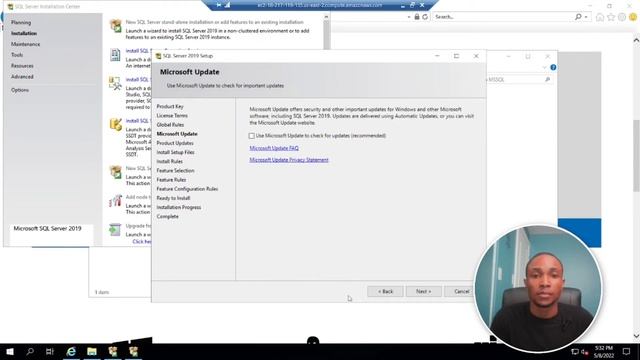Click the Add node to failover cluster icon
This screenshot has width=640, height=360.
point(116,200)
